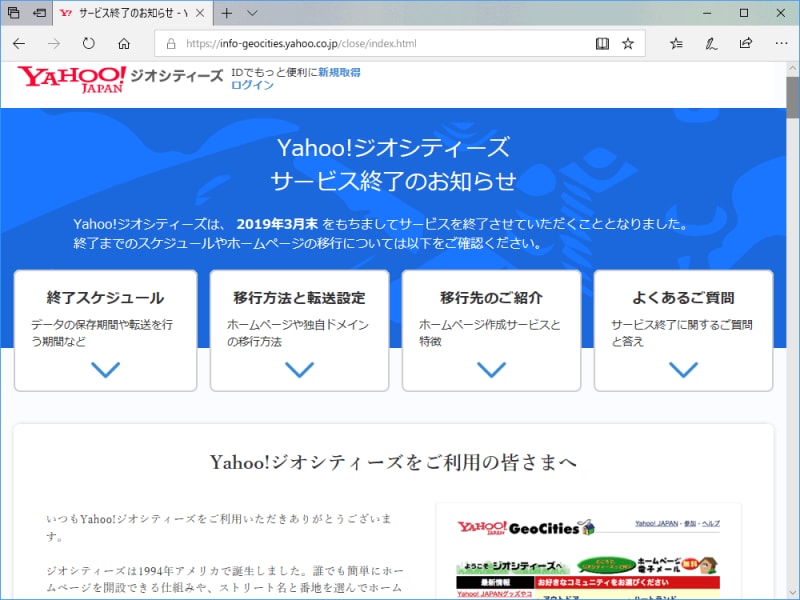Open the 移行先のご紹介 card
Image resolution: width=800 pixels, height=600 pixels.
pyautogui.click(x=491, y=331)
